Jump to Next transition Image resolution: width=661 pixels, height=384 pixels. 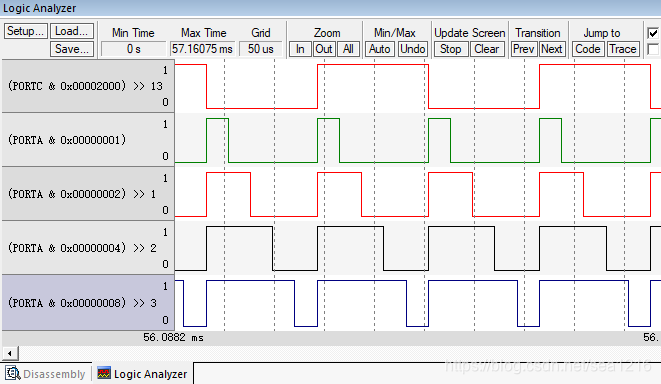point(551,49)
